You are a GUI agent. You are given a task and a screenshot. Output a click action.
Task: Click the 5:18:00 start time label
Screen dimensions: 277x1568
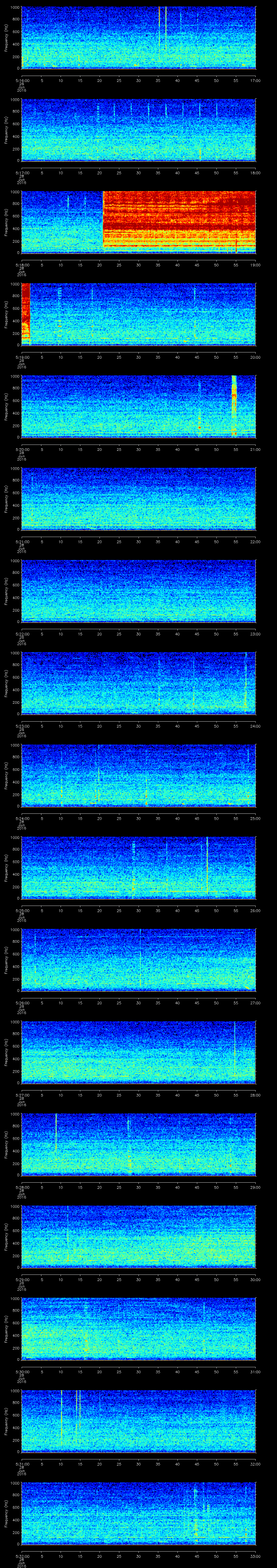point(22,265)
